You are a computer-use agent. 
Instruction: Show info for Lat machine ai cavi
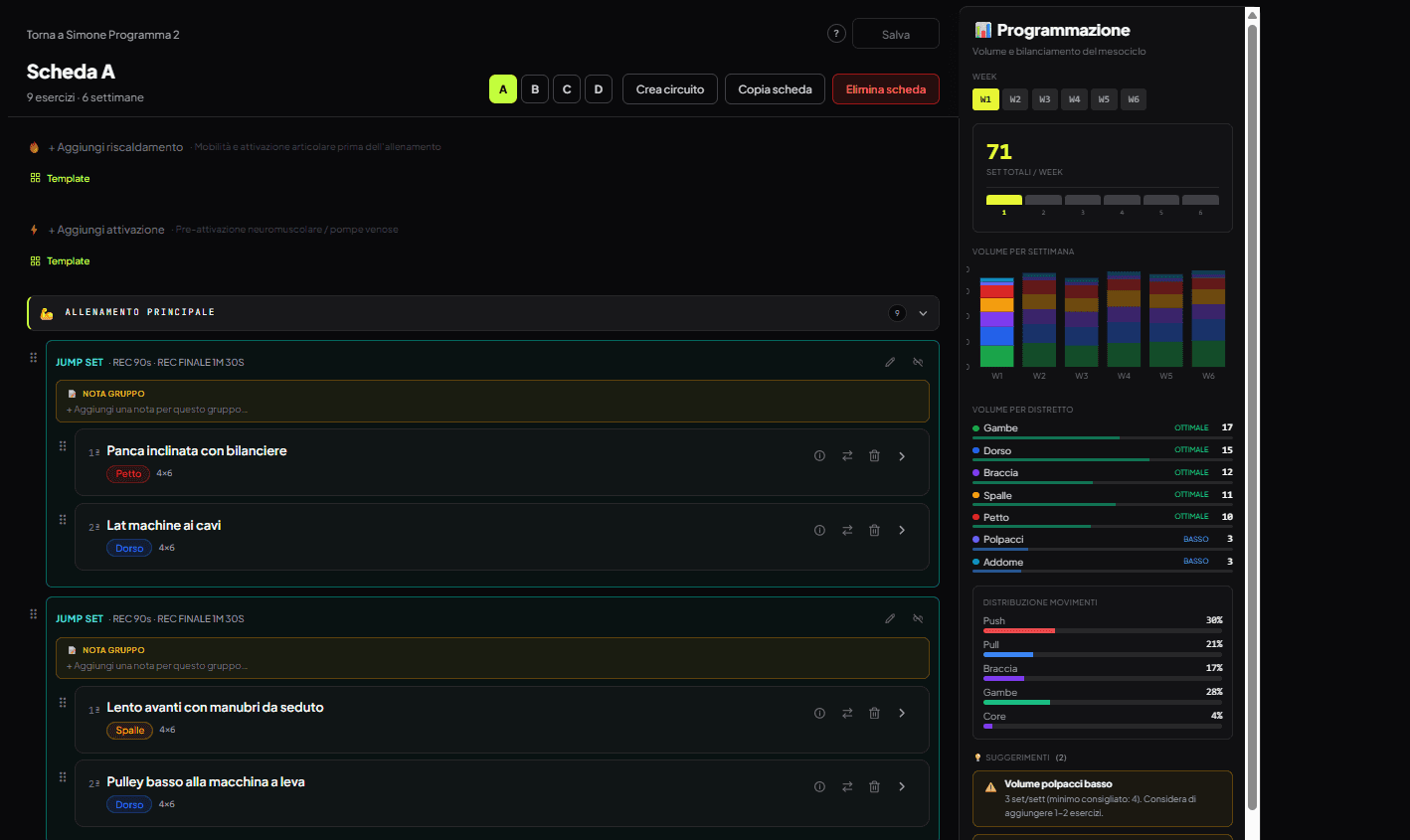click(819, 531)
